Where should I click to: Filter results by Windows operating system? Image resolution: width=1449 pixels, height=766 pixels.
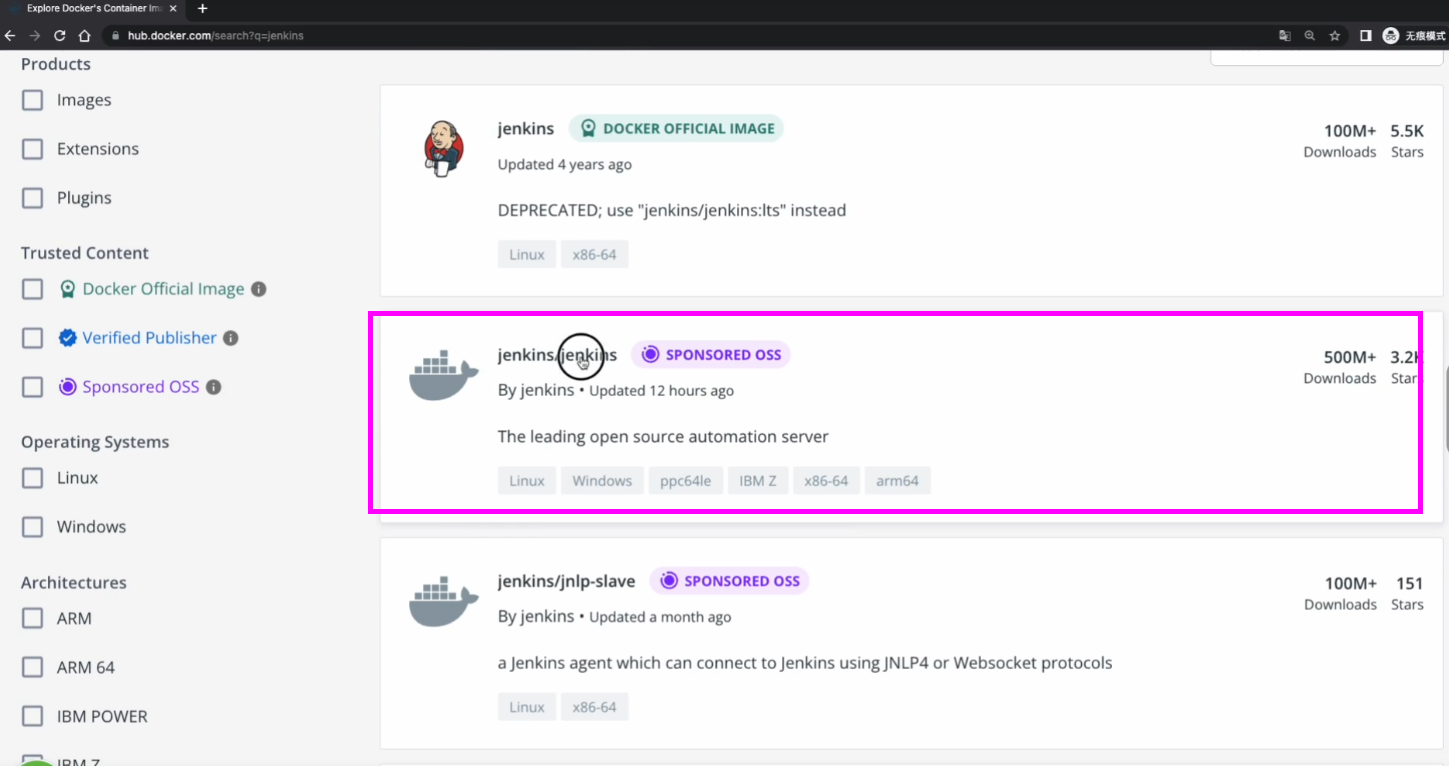click(x=33, y=527)
